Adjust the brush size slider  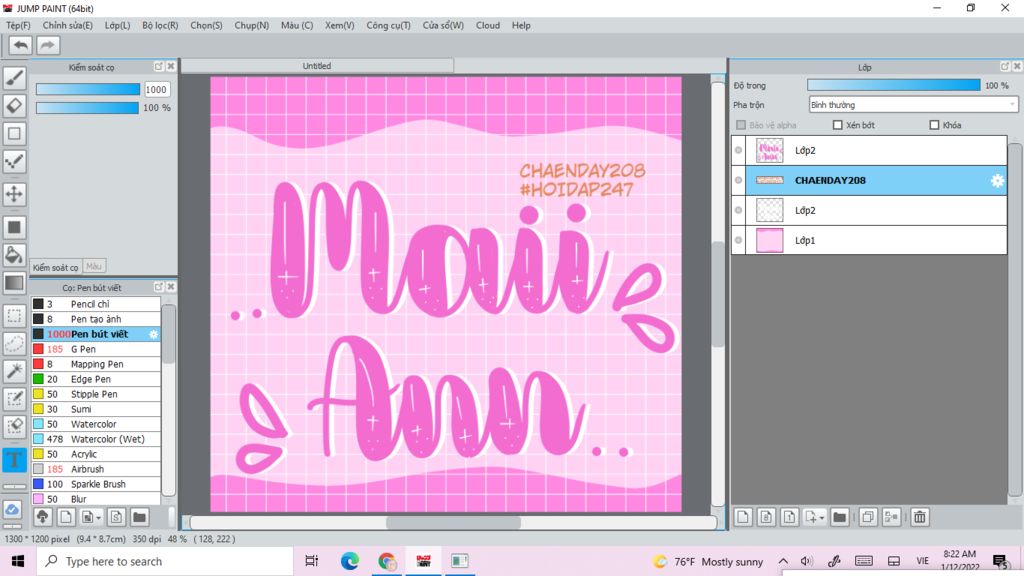88,89
